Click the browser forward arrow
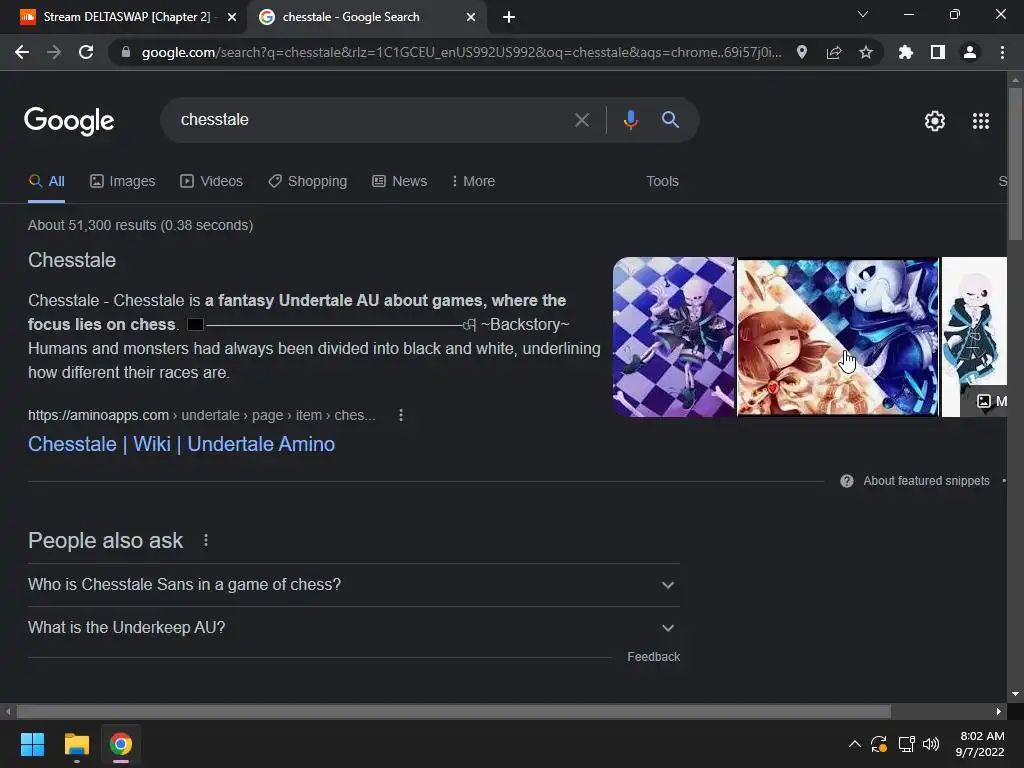Image resolution: width=1024 pixels, height=768 pixels. coord(54,52)
